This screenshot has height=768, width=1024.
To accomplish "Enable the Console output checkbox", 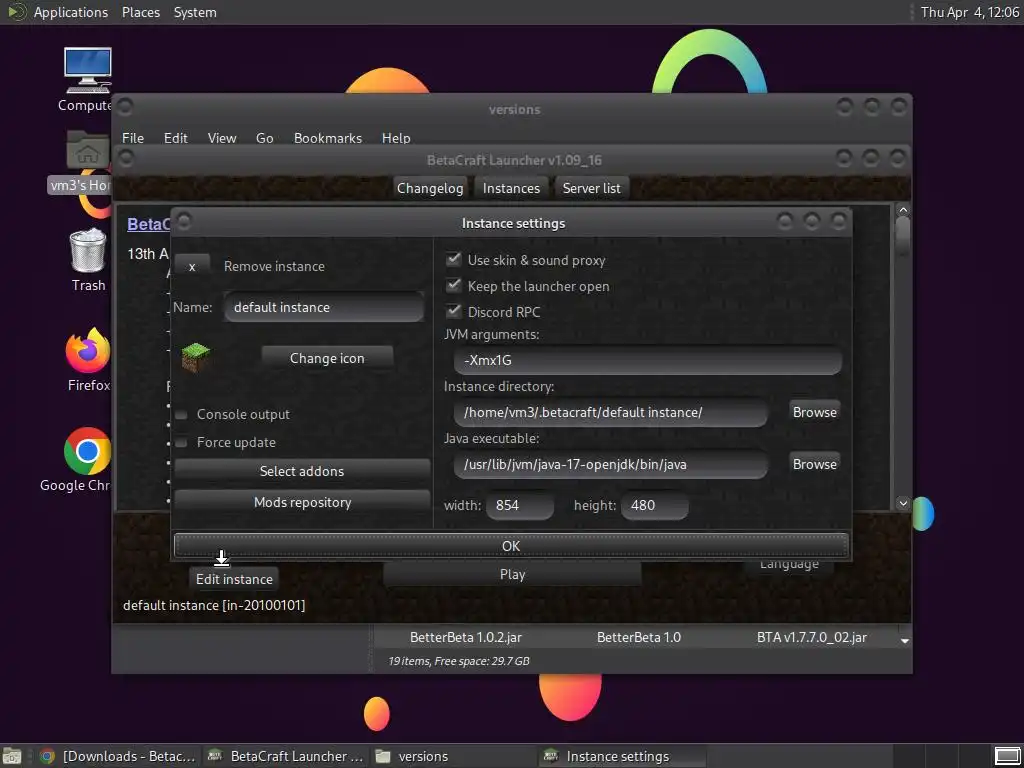I will coord(182,415).
